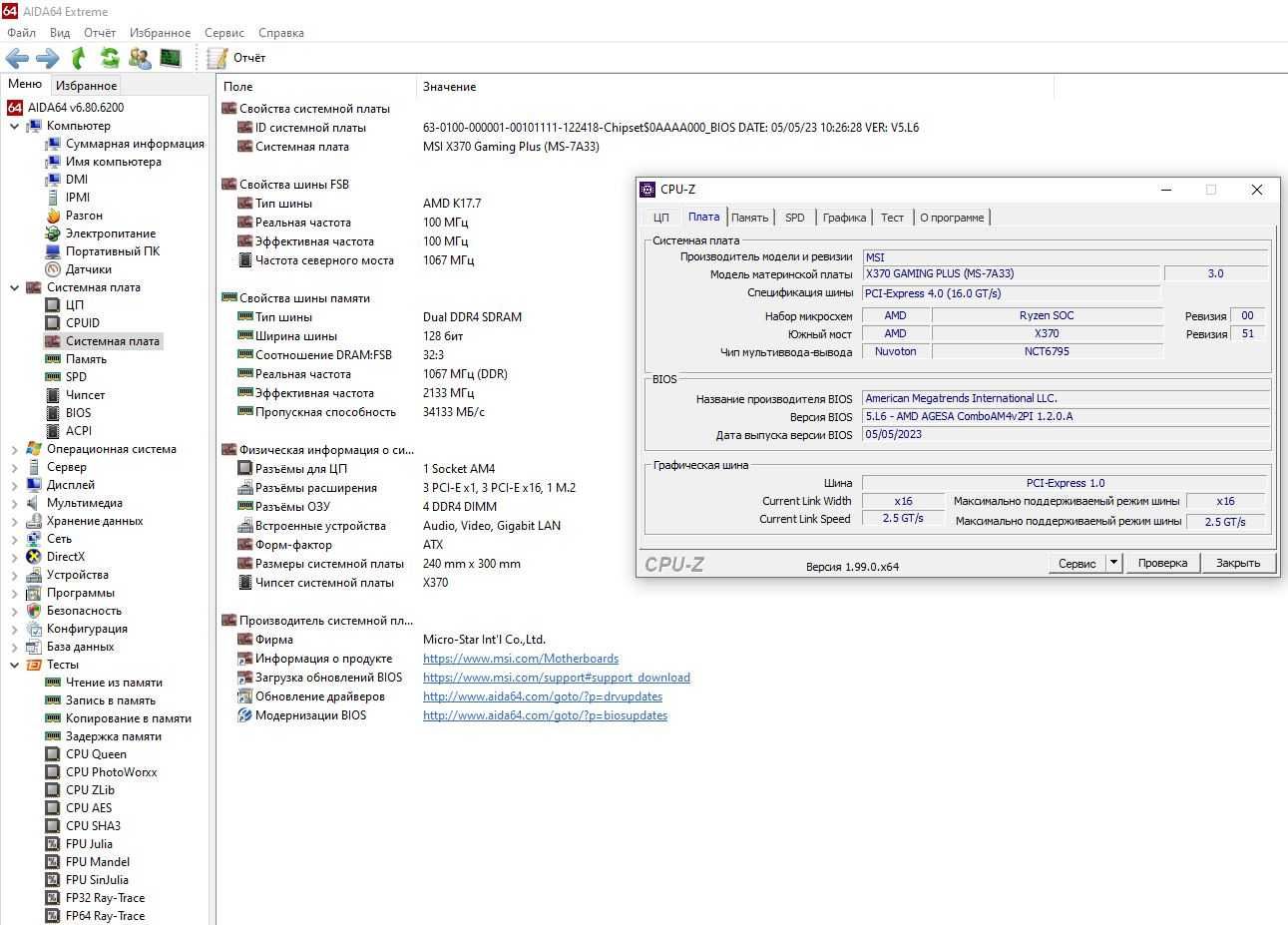The width and height of the screenshot is (1288, 925).
Task: Click the Безопасность shield icon
Action: coord(34,611)
